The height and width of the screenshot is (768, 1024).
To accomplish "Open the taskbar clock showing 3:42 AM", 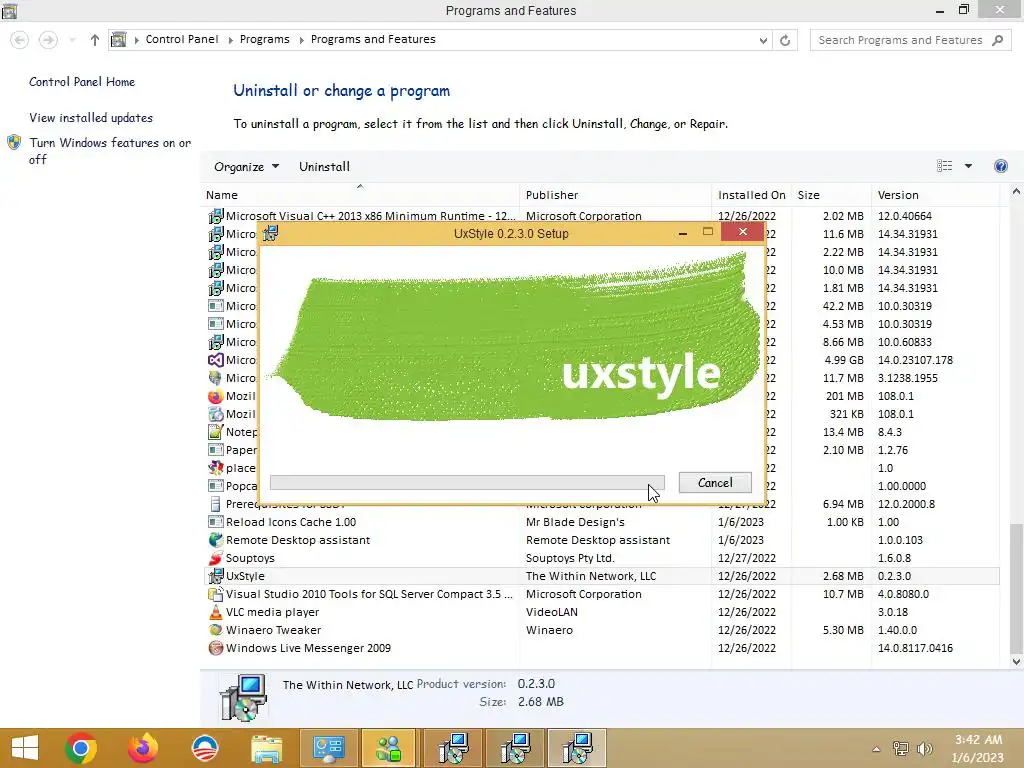I will click(978, 748).
